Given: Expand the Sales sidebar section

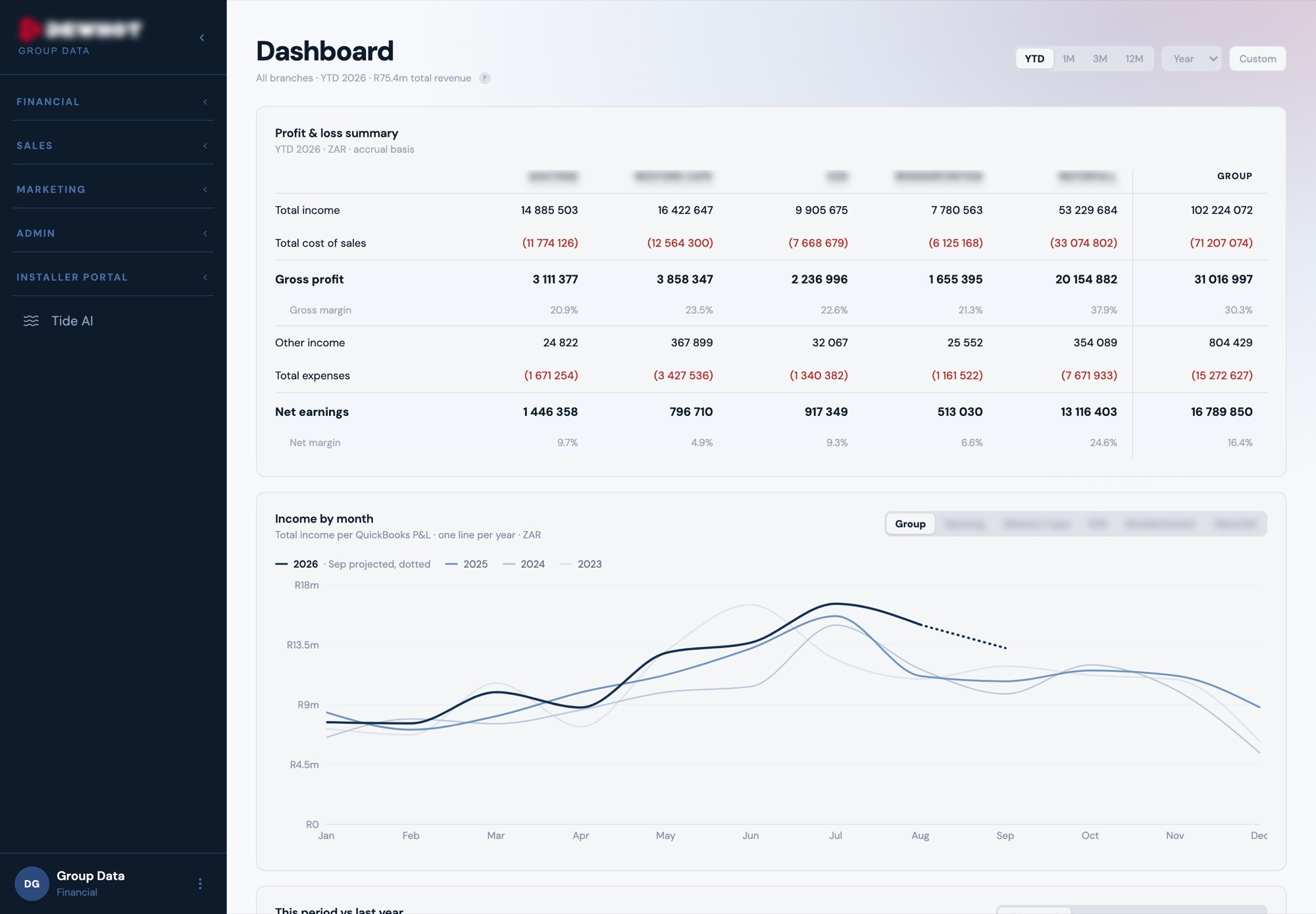Looking at the screenshot, I should click(113, 145).
